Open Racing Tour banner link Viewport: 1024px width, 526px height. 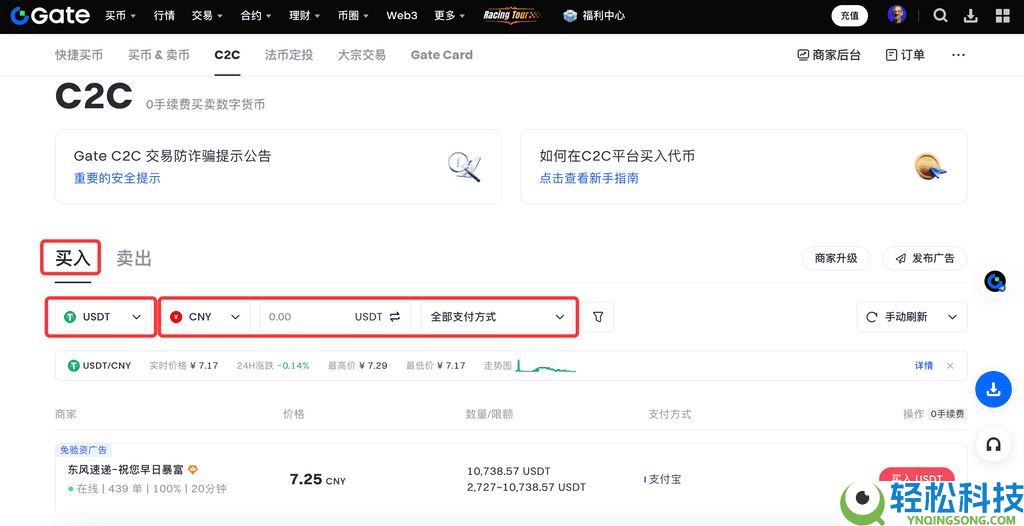point(511,15)
